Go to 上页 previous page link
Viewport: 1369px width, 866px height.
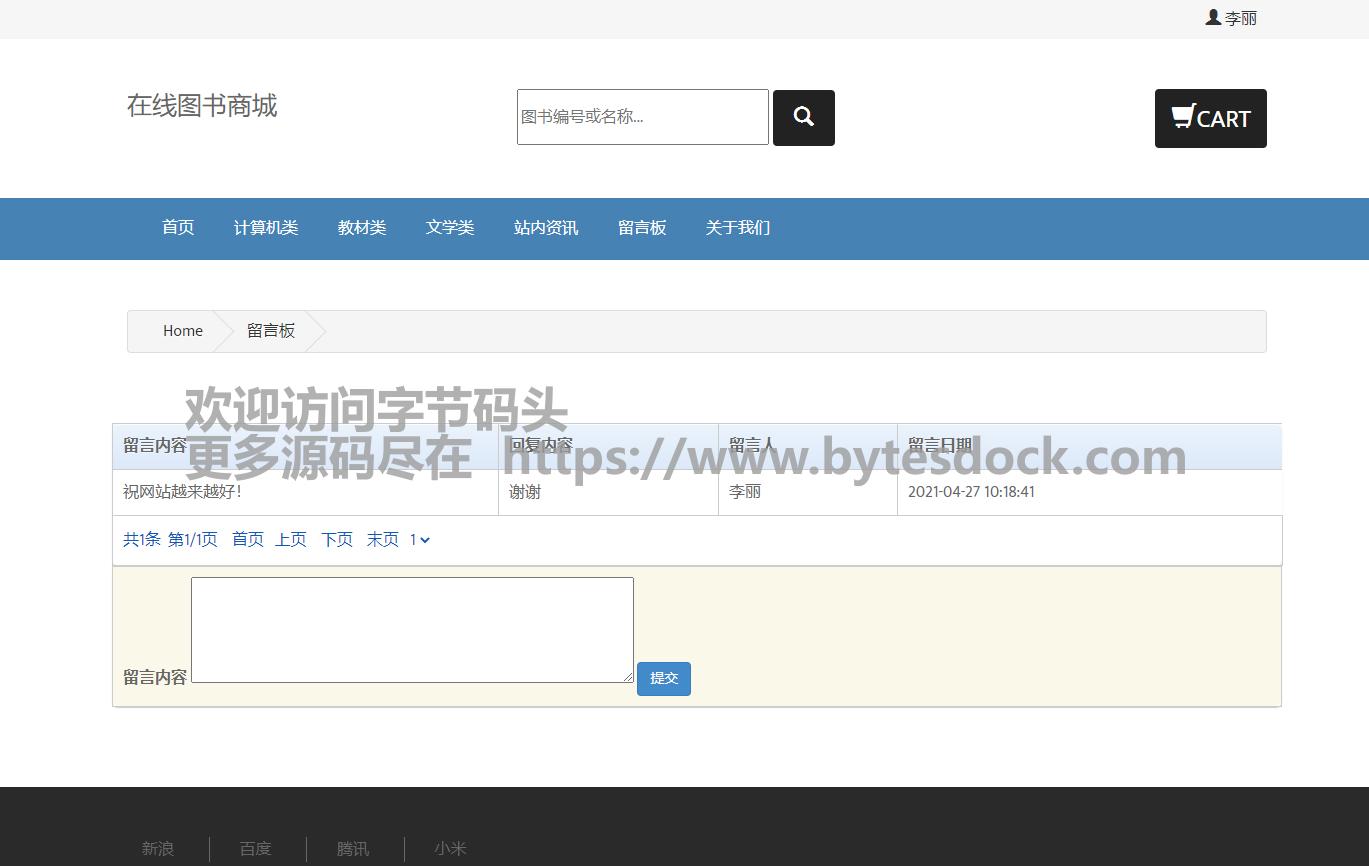[291, 540]
